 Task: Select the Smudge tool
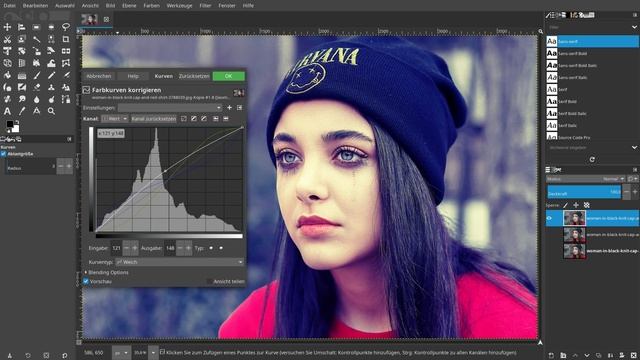point(22,99)
